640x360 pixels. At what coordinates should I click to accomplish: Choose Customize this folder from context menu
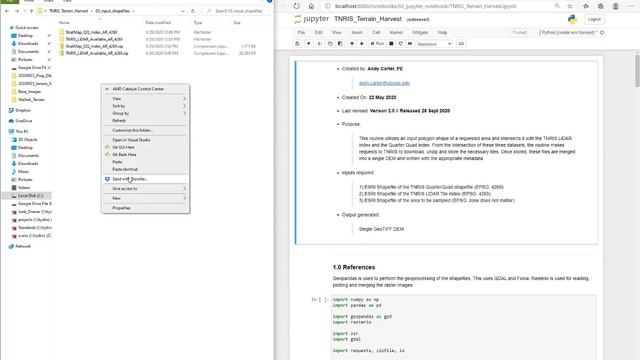coord(145,130)
